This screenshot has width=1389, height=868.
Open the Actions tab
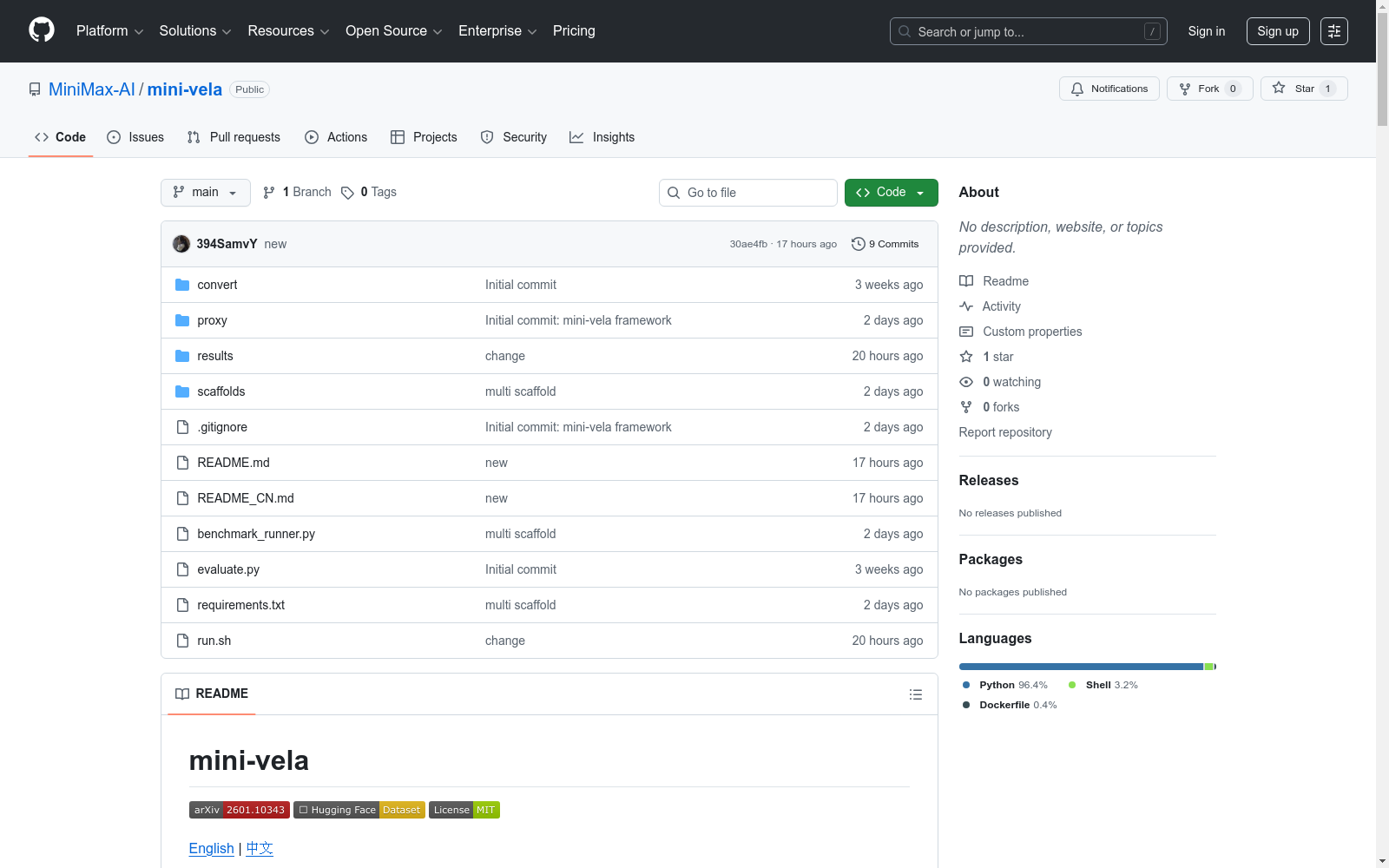click(336, 137)
